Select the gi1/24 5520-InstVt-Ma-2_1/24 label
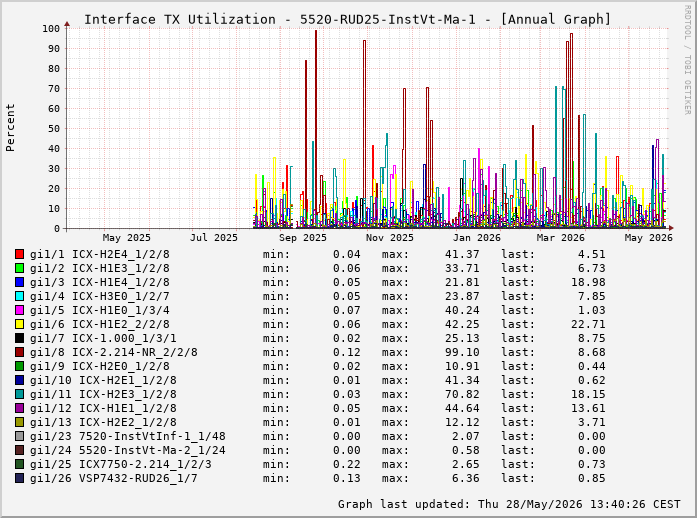 pyautogui.click(x=128, y=450)
